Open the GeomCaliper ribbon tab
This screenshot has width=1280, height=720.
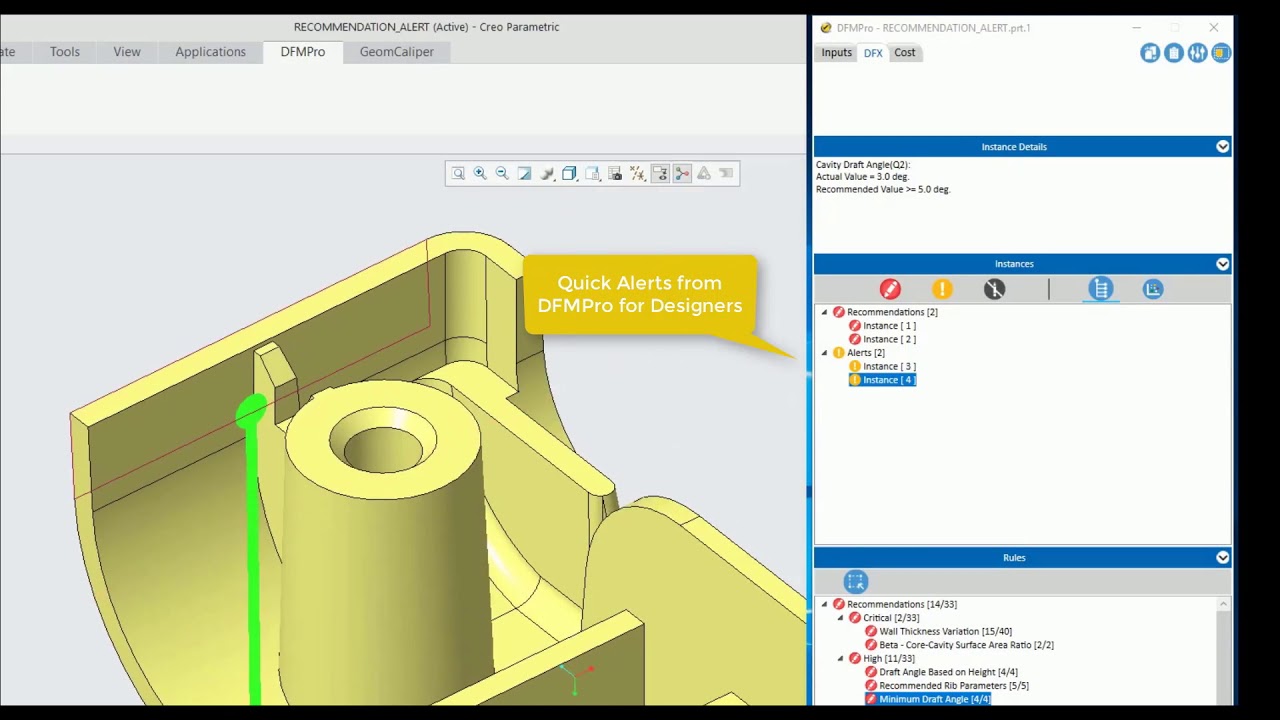pyautogui.click(x=396, y=52)
